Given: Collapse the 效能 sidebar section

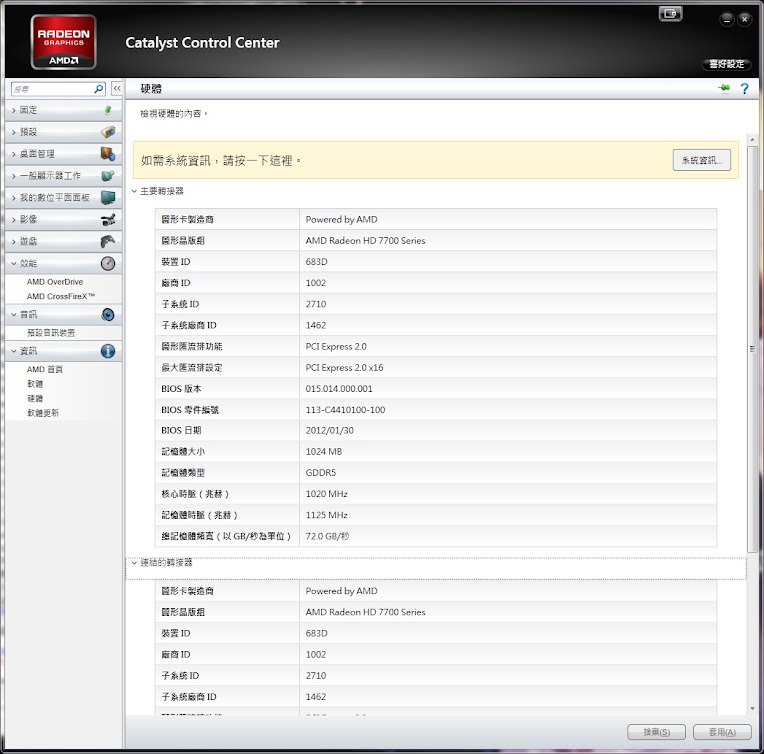Looking at the screenshot, I should pos(14,263).
